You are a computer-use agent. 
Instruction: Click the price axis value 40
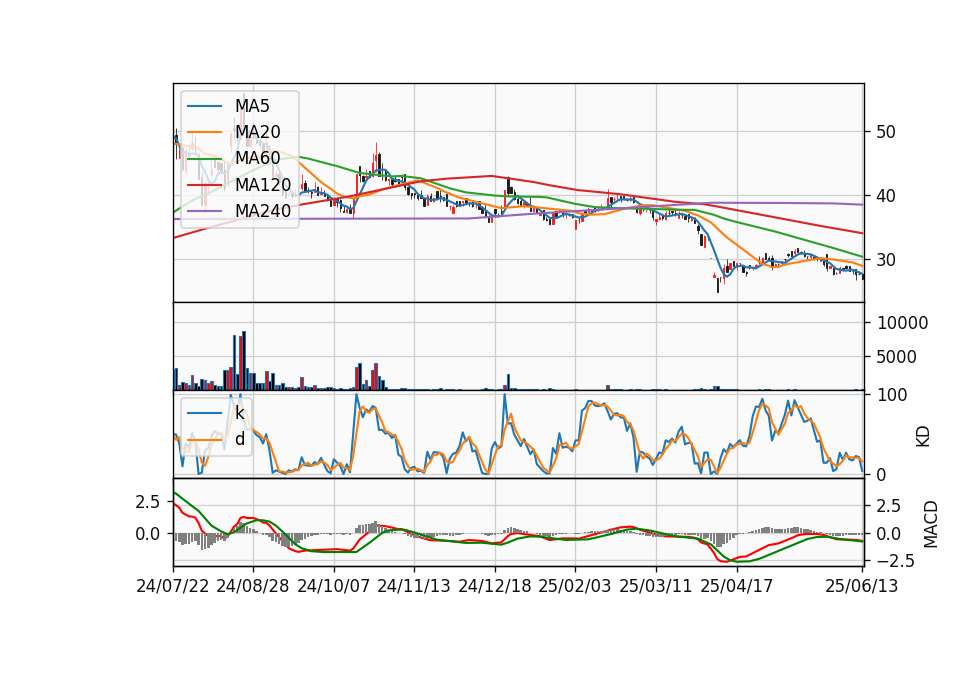pyautogui.click(x=886, y=196)
